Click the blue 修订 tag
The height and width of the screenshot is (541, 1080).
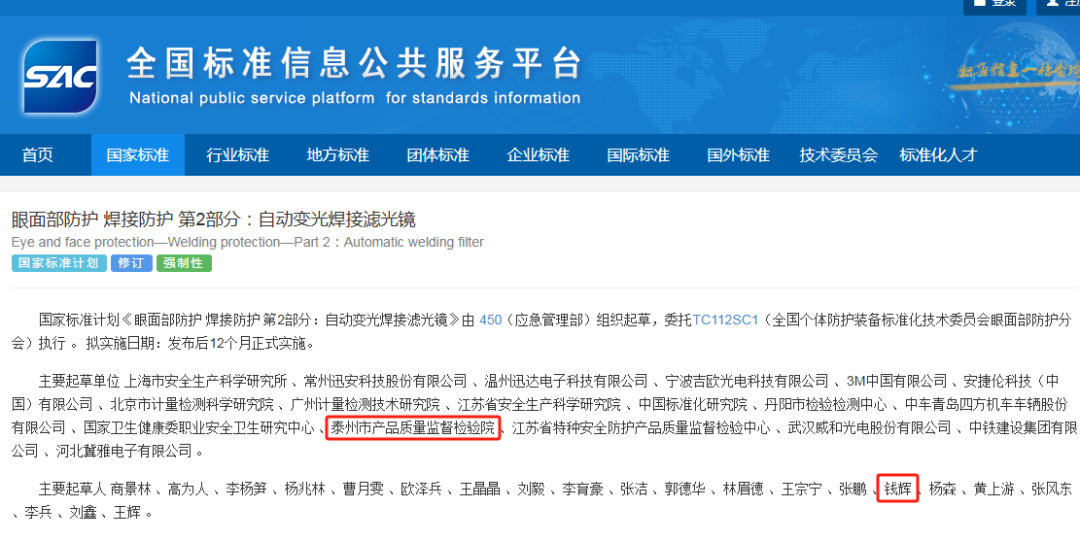[x=132, y=263]
